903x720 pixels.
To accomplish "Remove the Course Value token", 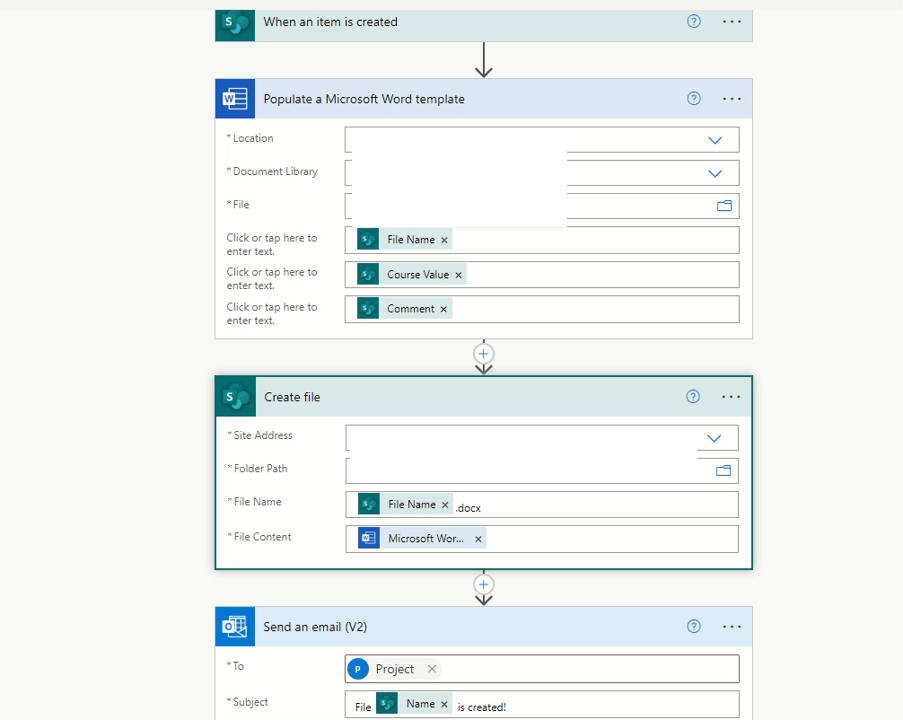I will click(x=458, y=275).
